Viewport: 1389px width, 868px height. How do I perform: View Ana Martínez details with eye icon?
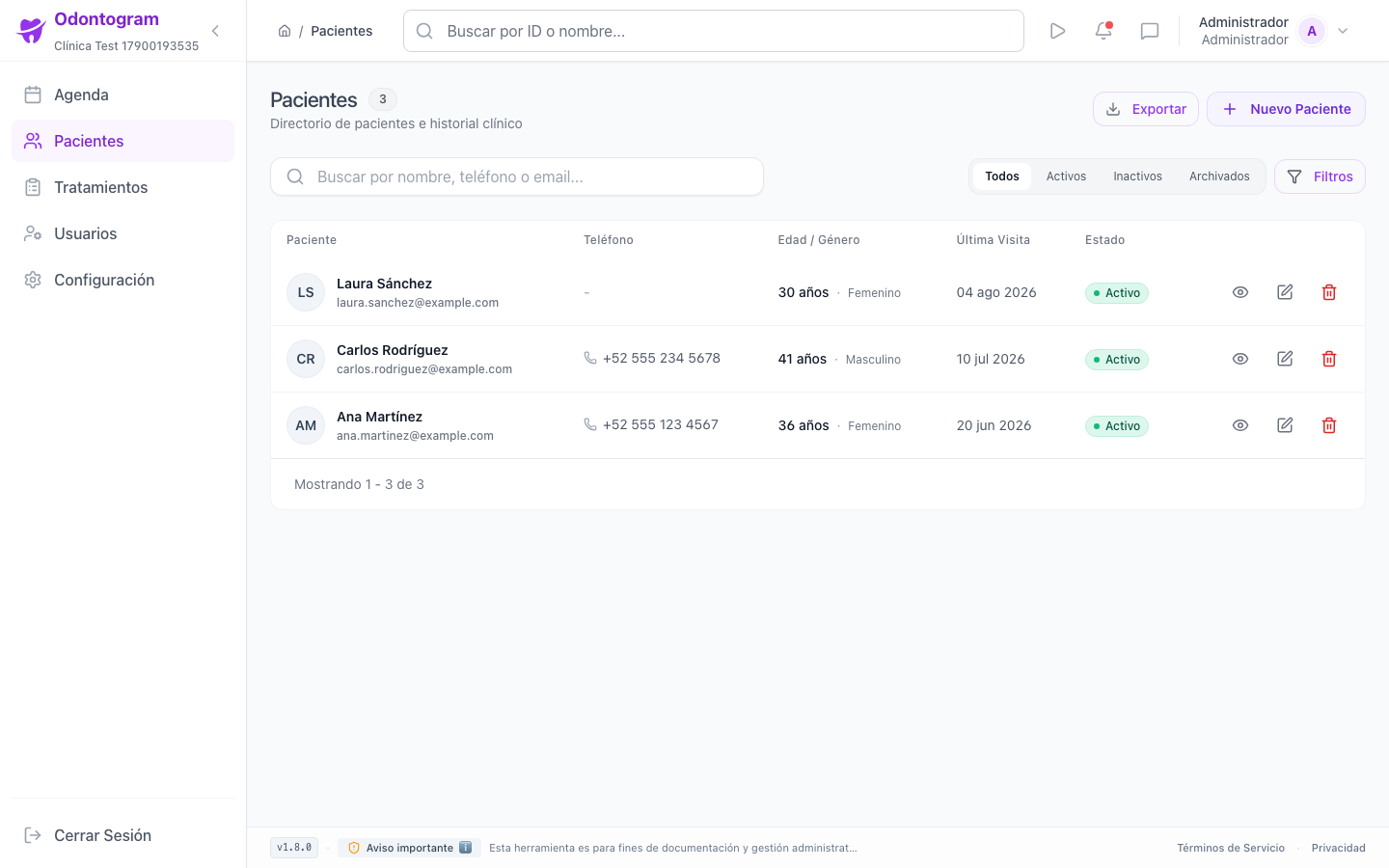coord(1240,425)
